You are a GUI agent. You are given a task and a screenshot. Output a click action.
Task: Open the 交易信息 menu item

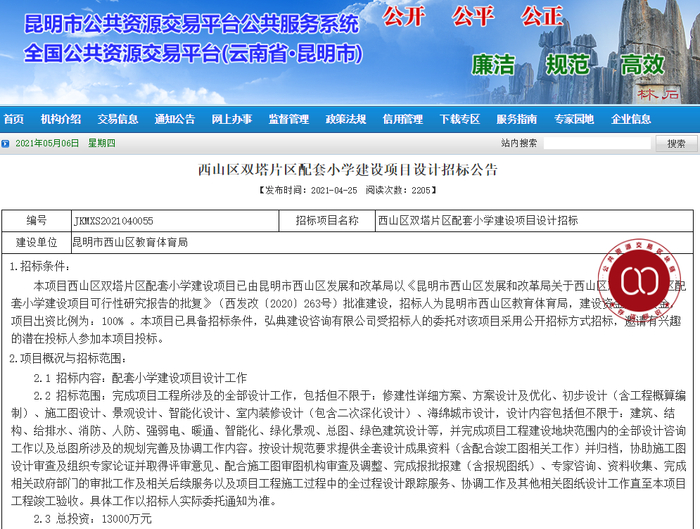pyautogui.click(x=118, y=119)
